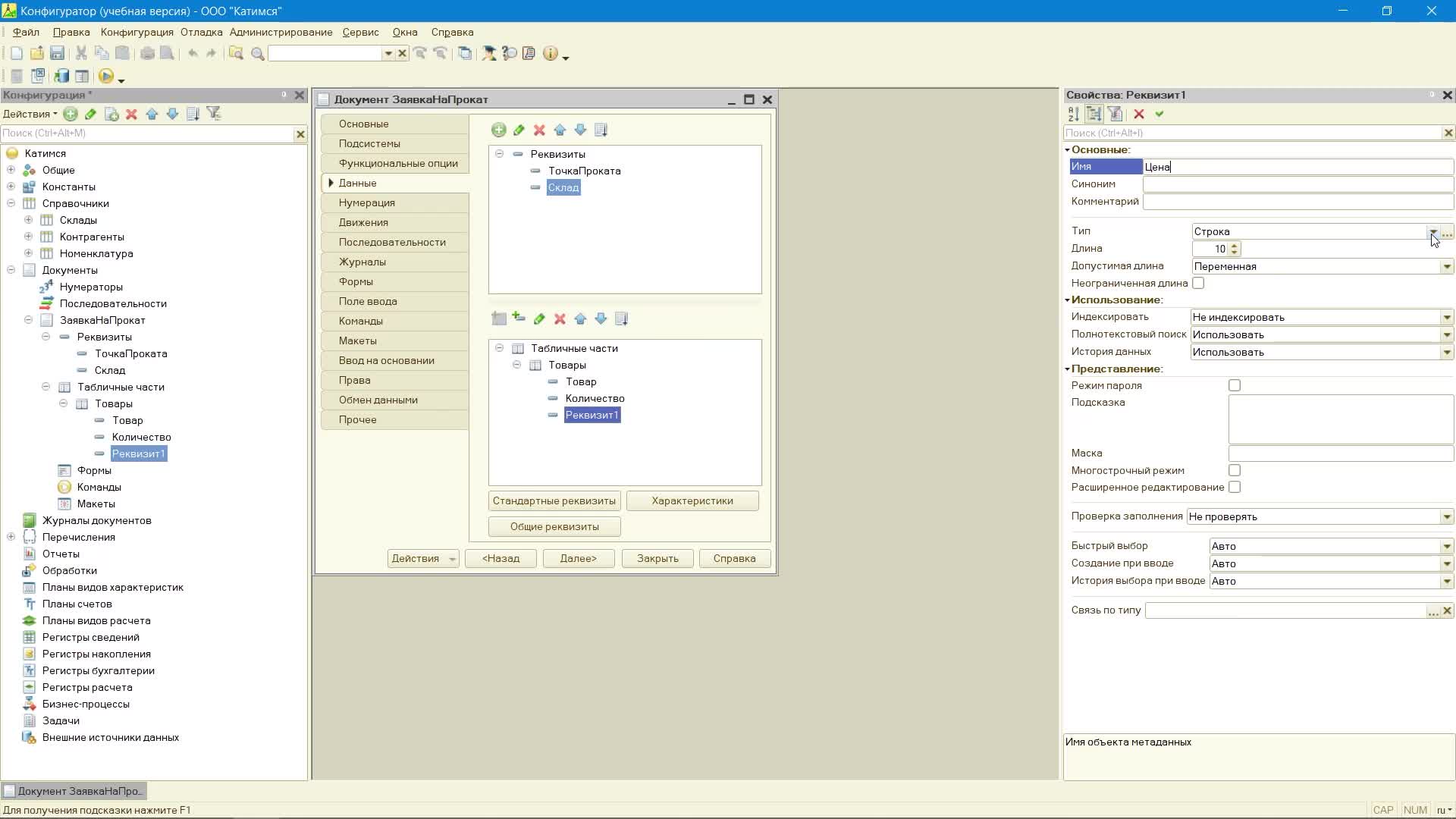Click the edit pencil icon in Configuration panel

91,114
